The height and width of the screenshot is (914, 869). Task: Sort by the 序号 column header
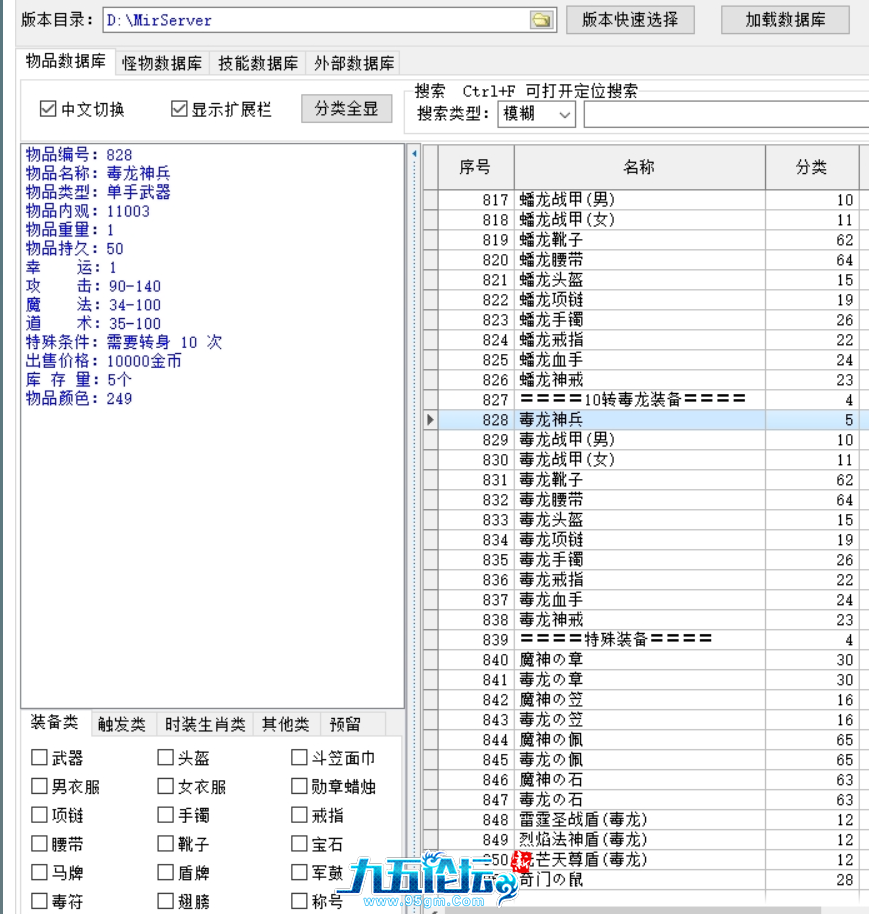click(476, 167)
